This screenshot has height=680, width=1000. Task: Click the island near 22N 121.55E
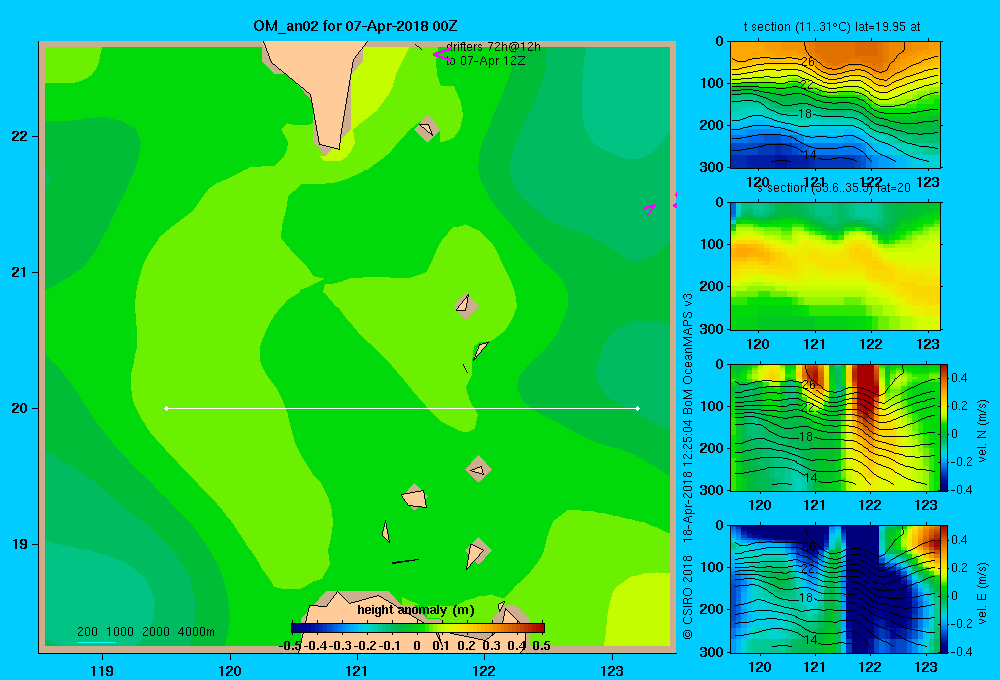click(427, 129)
